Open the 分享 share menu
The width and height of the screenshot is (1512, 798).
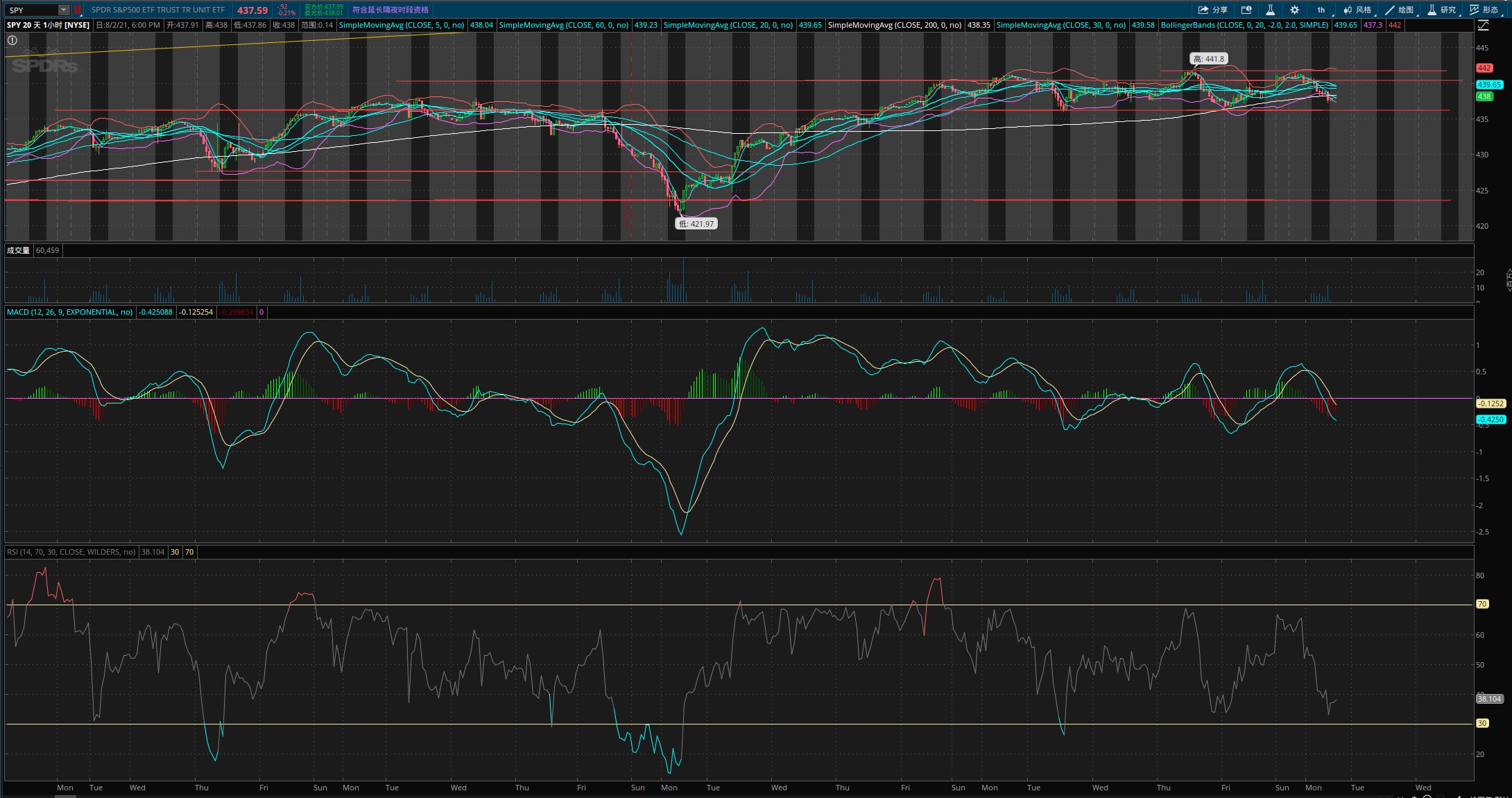[1212, 10]
